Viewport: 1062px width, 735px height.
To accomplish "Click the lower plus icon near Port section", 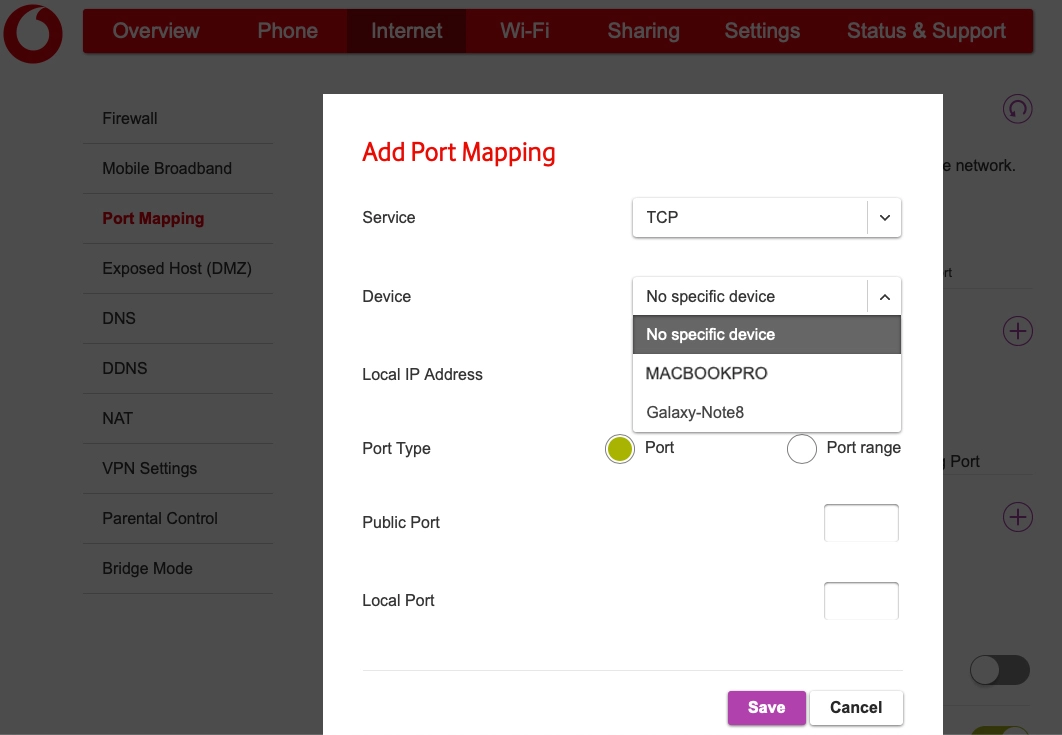I will coord(1017,517).
